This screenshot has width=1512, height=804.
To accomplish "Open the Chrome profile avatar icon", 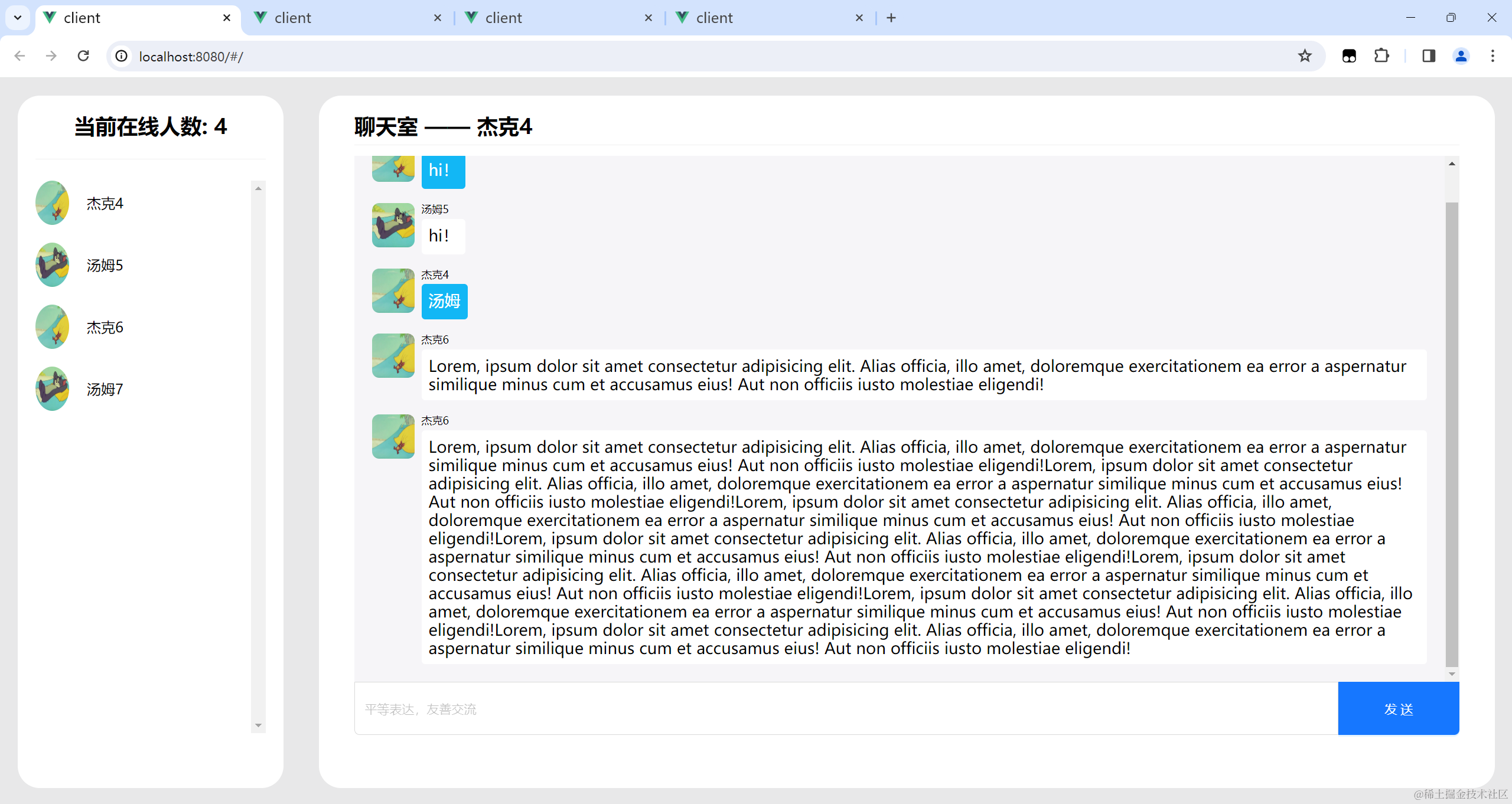I will (x=1461, y=56).
